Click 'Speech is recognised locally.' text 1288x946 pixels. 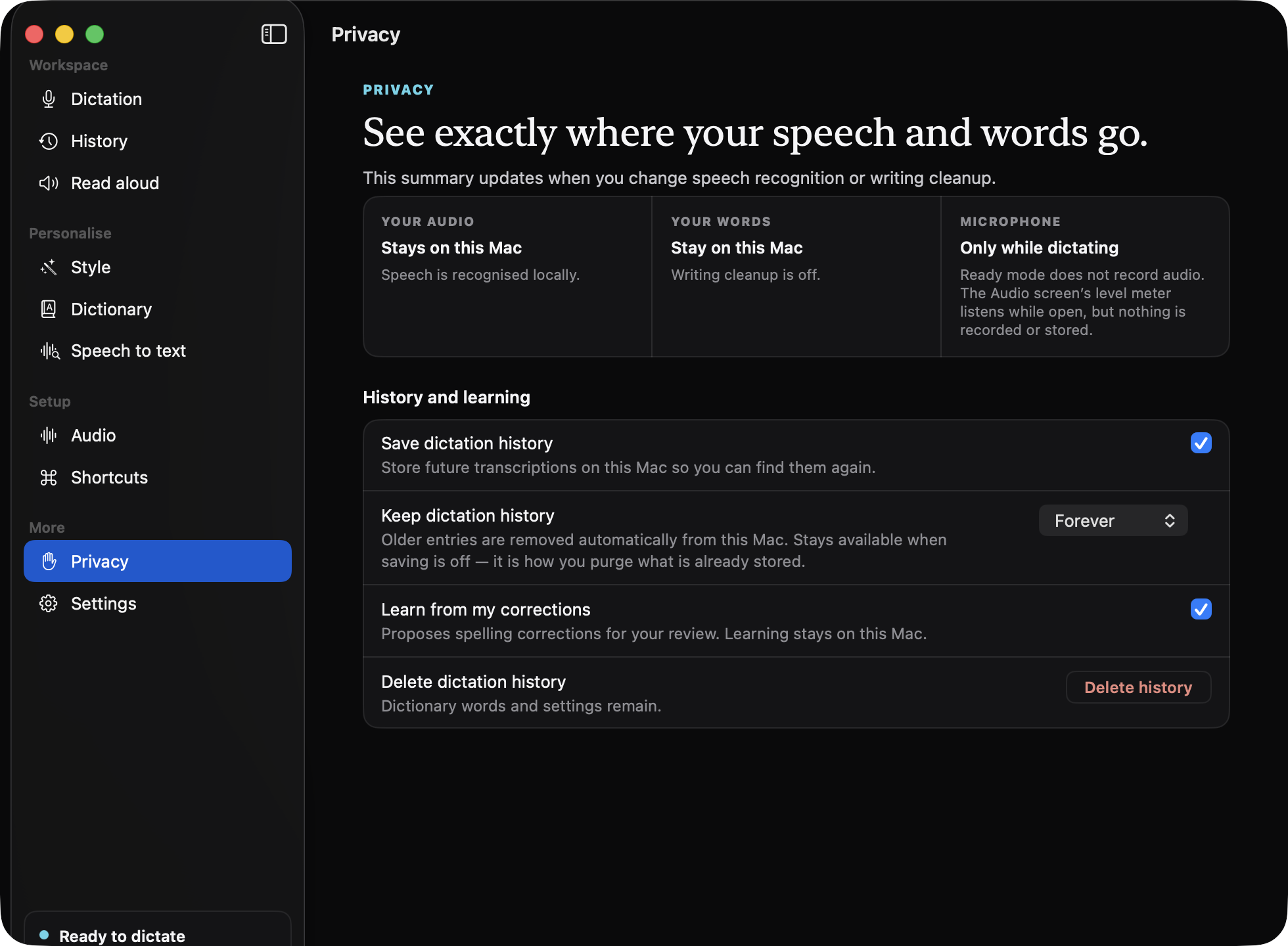coord(480,275)
